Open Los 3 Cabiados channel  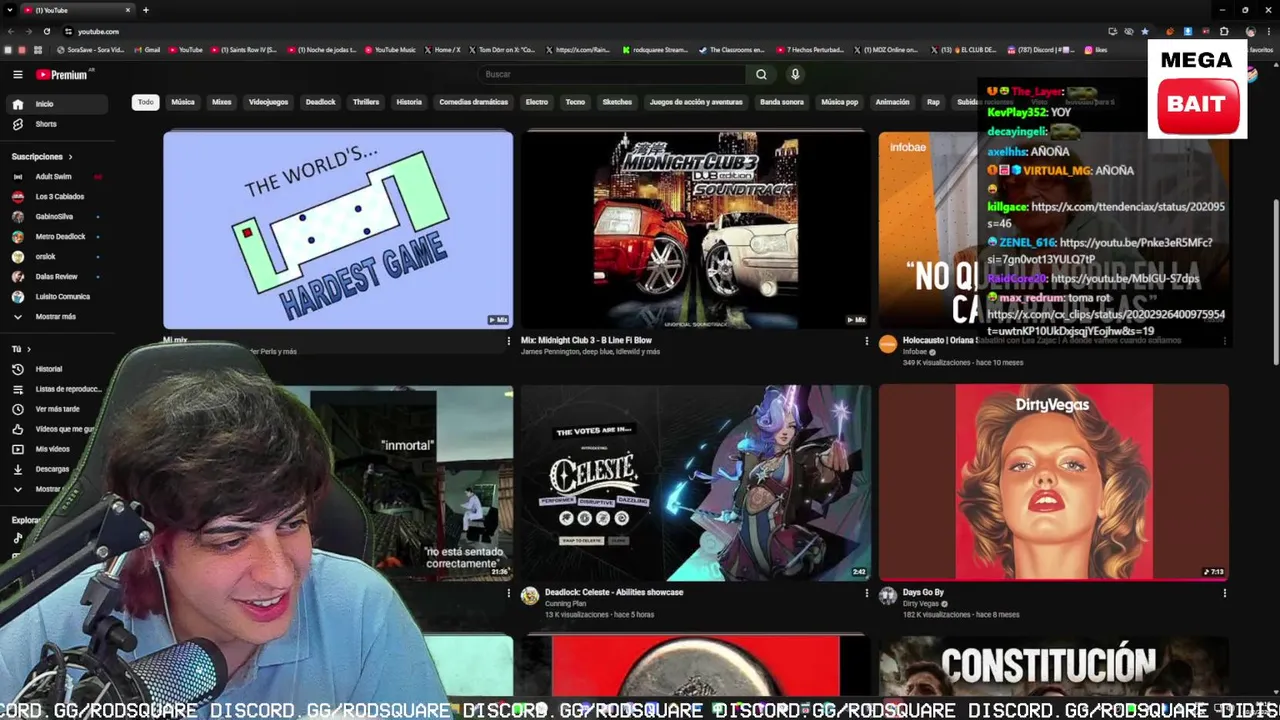coord(59,197)
